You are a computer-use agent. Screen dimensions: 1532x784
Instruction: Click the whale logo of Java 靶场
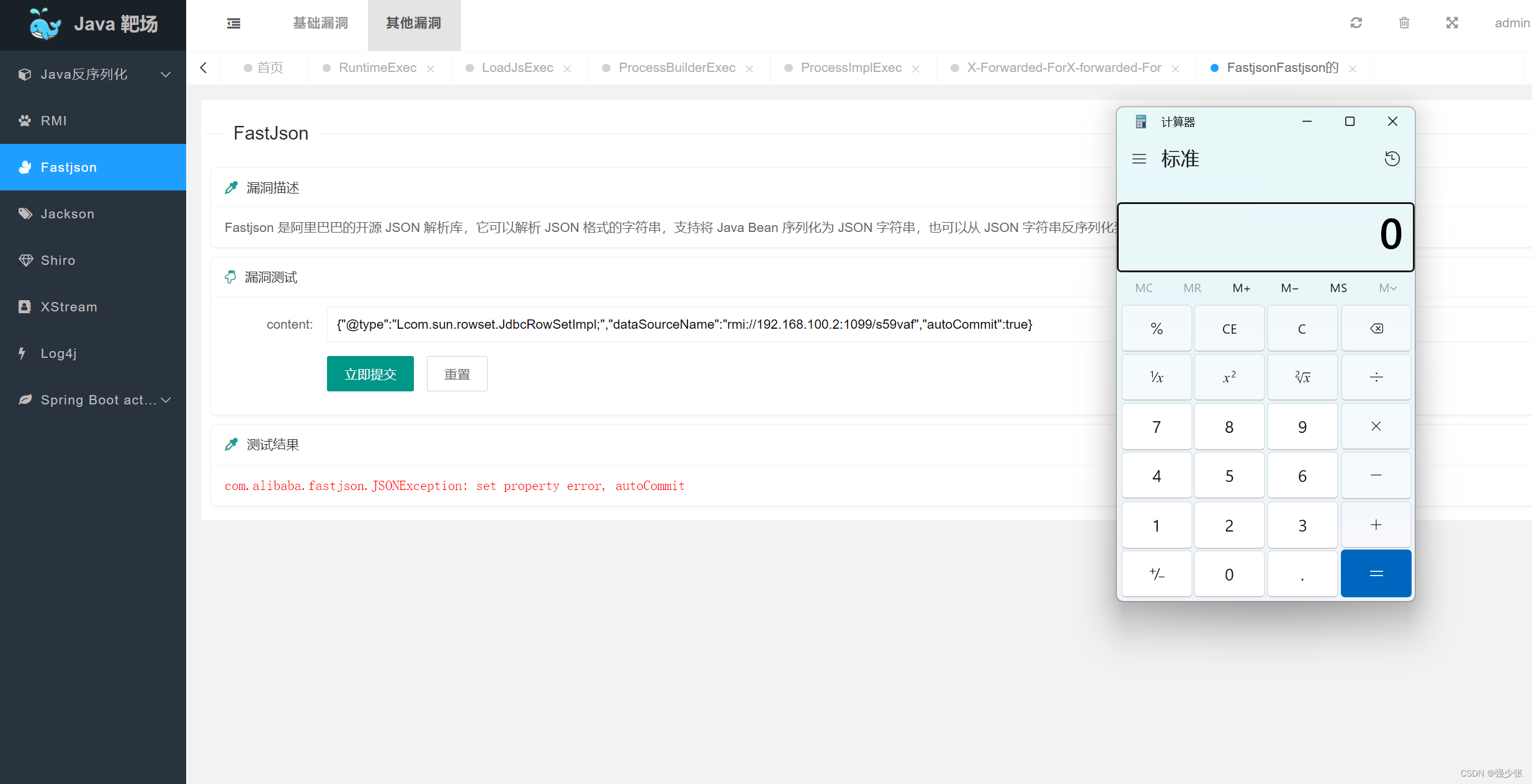[45, 24]
